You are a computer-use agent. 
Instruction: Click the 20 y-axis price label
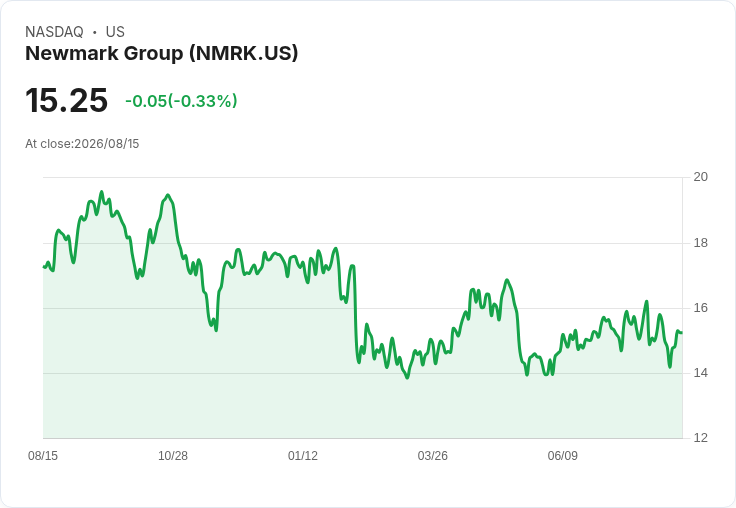pyautogui.click(x=700, y=177)
